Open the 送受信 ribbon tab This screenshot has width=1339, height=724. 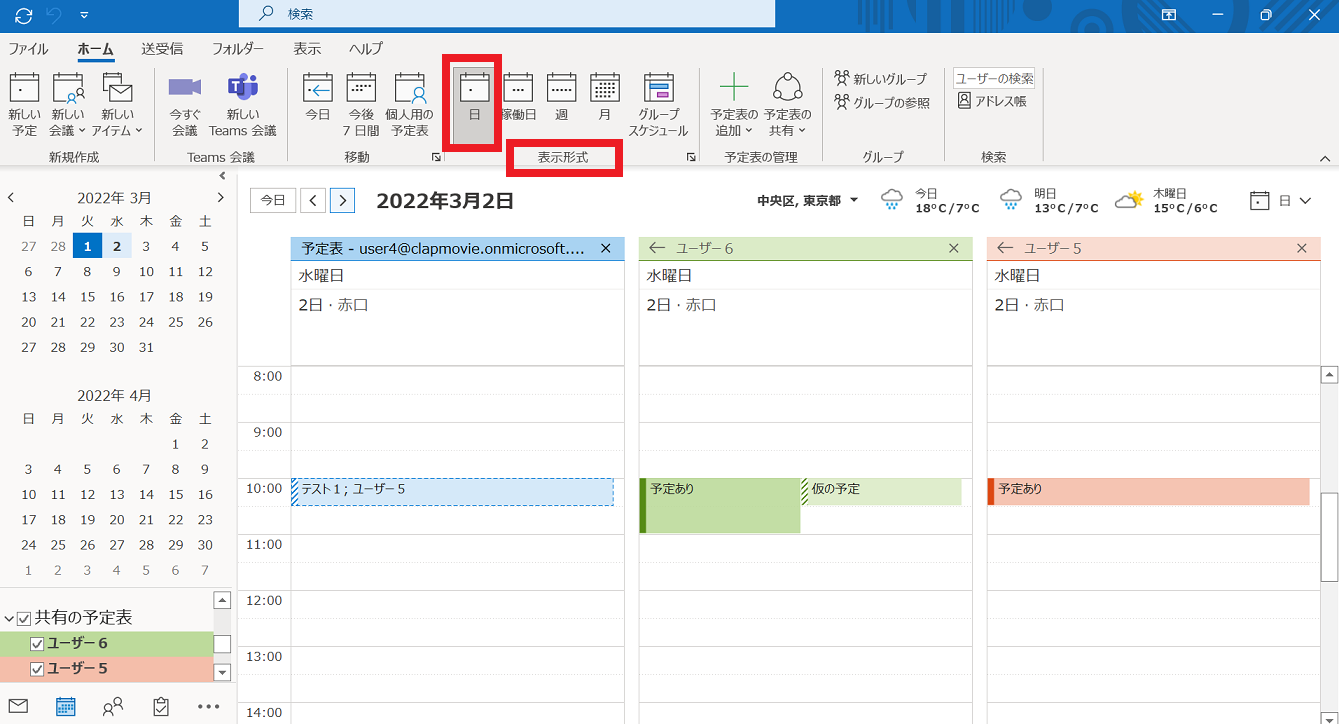[161, 48]
